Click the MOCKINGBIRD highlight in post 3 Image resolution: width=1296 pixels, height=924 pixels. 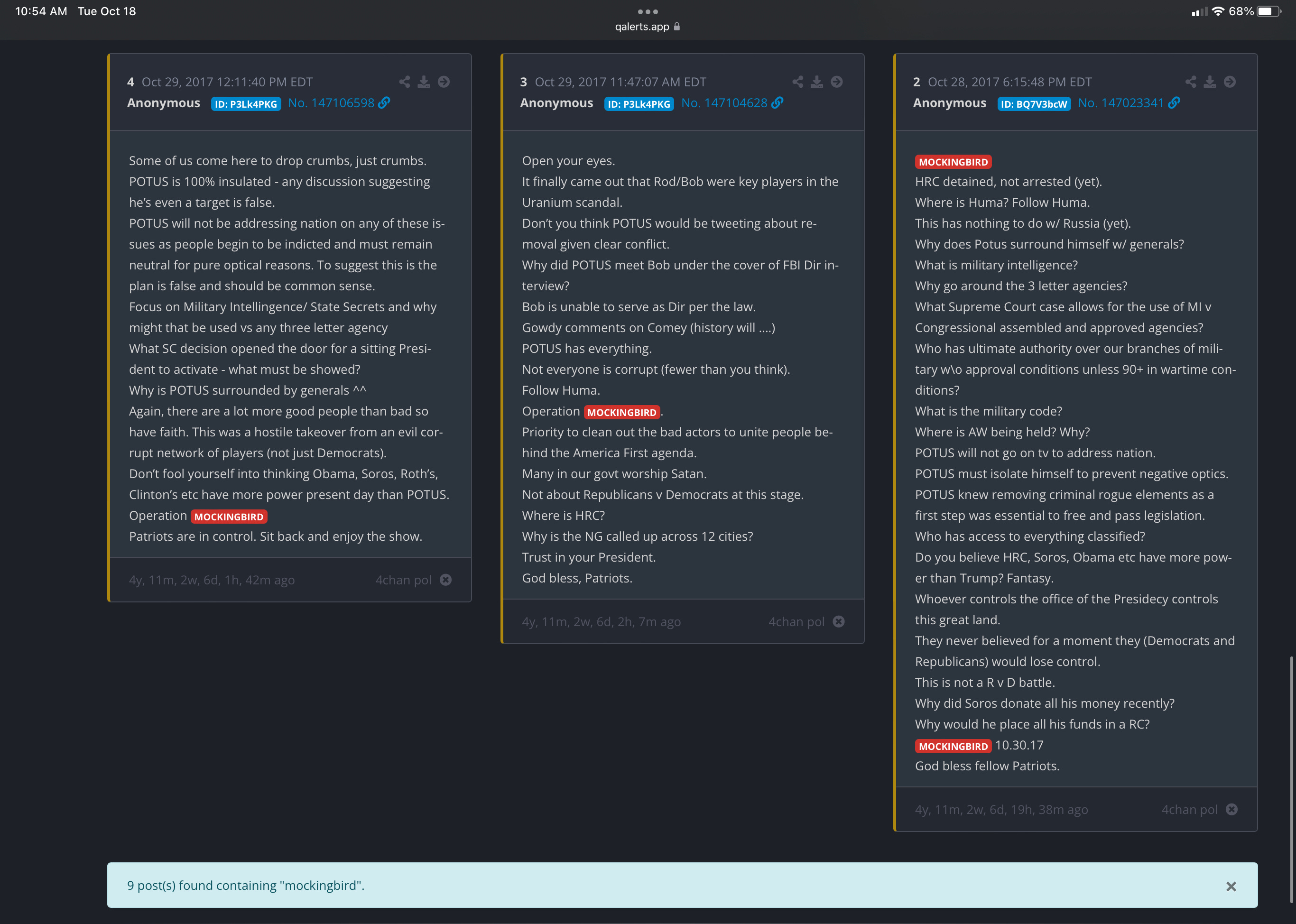(x=622, y=413)
